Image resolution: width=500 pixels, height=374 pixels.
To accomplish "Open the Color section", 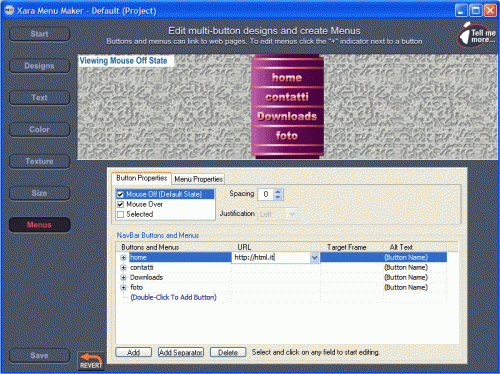I will pyautogui.click(x=39, y=129).
